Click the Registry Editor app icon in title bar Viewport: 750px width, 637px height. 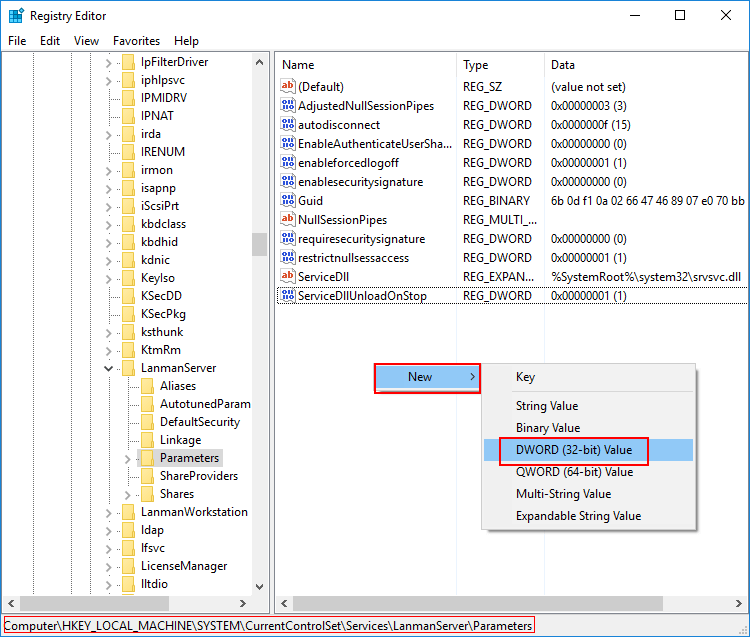(x=16, y=16)
